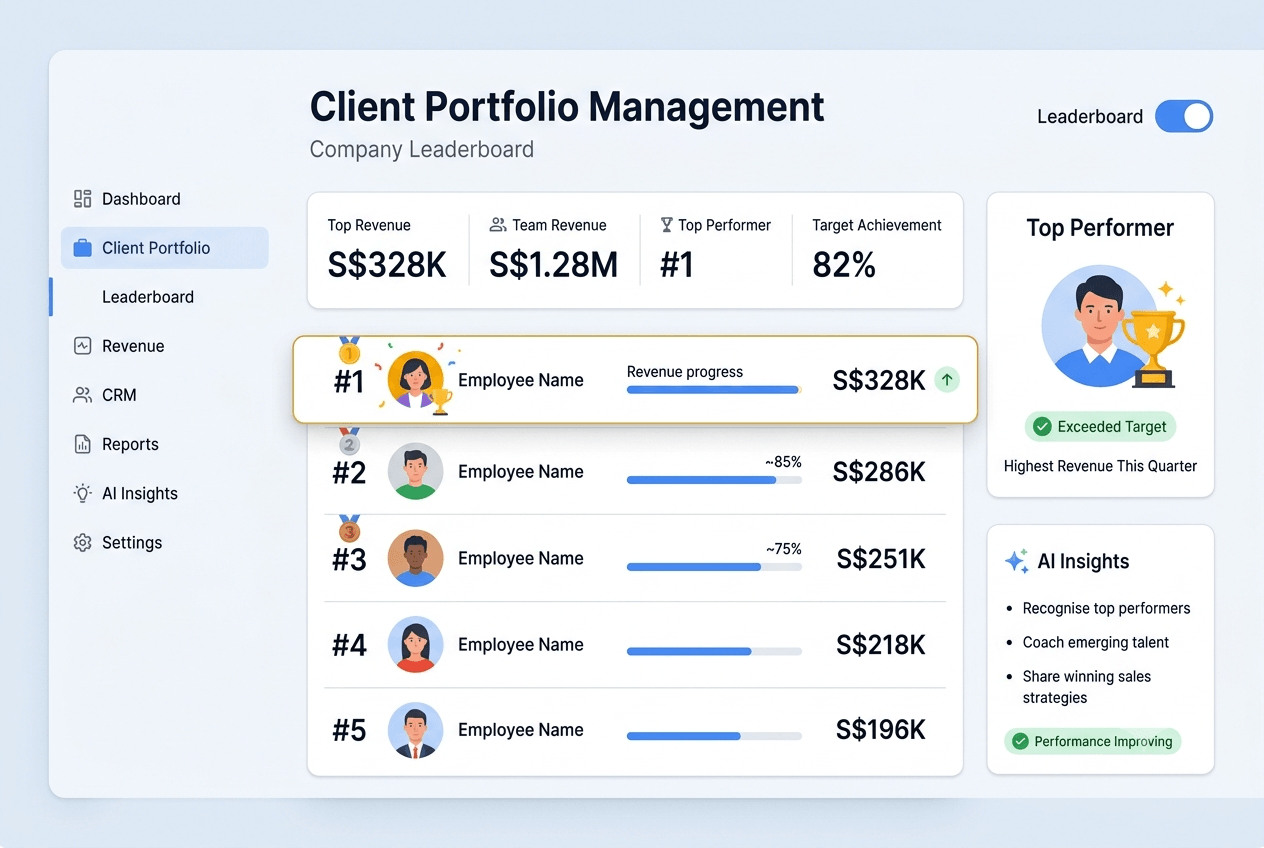
Task: Click the #1 revenue progress bar
Action: point(713,389)
